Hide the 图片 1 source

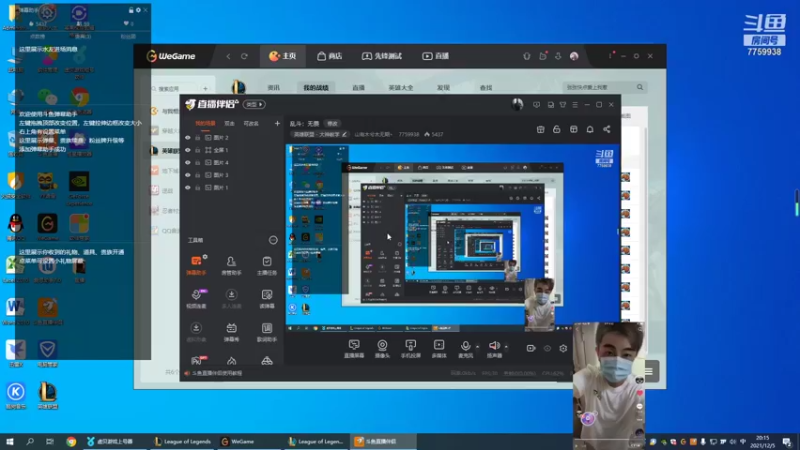click(188, 188)
